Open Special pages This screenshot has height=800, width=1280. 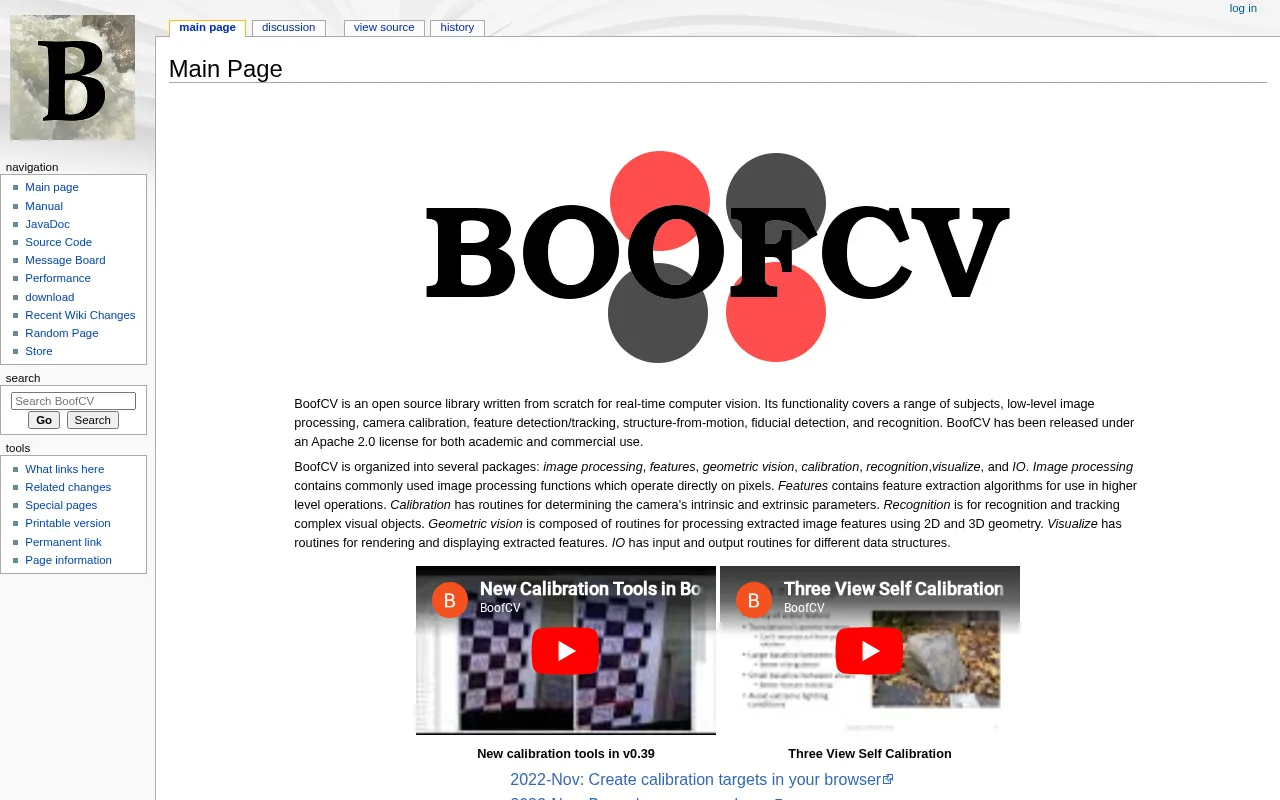61,505
